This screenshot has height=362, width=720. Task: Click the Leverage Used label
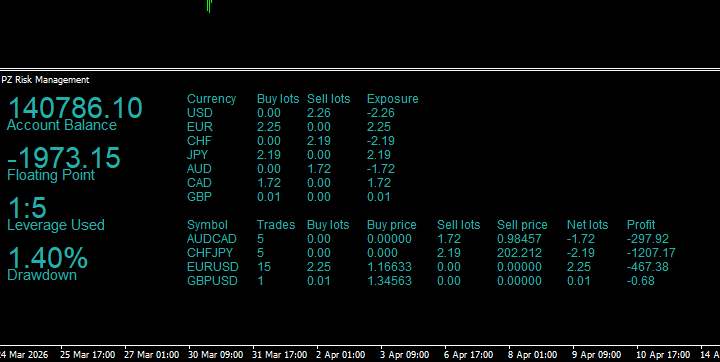point(56,225)
